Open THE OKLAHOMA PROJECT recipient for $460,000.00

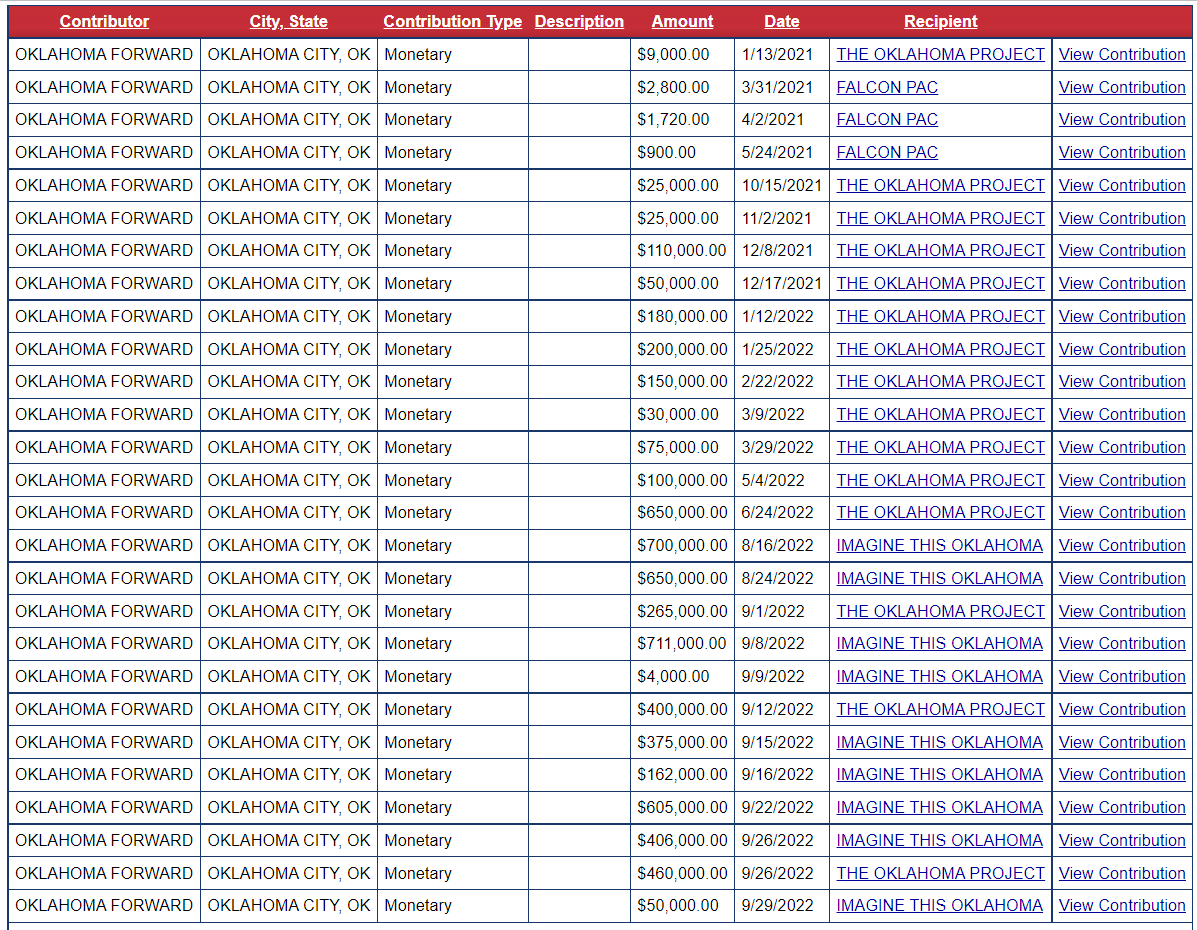(x=940, y=873)
